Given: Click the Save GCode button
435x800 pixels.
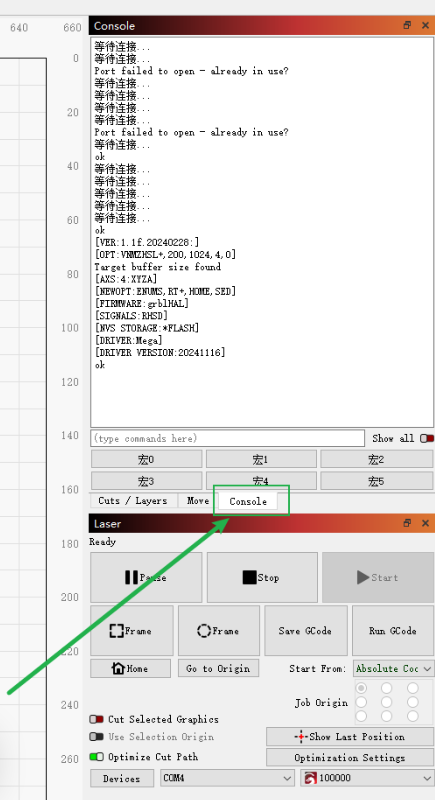Looking at the screenshot, I should (x=305, y=631).
